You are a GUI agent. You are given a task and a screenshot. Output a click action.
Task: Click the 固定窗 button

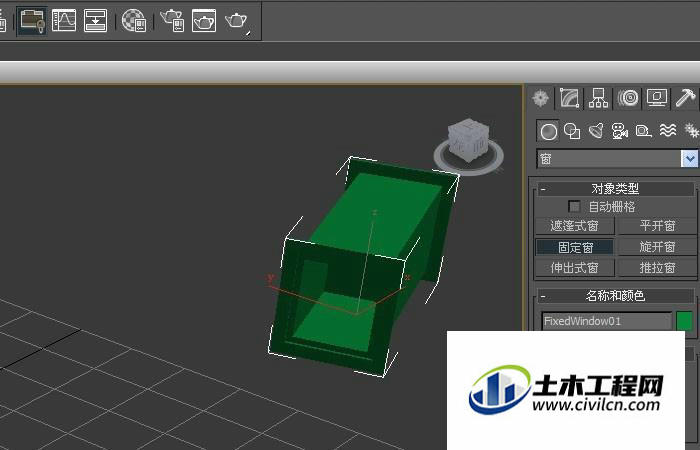(x=574, y=247)
